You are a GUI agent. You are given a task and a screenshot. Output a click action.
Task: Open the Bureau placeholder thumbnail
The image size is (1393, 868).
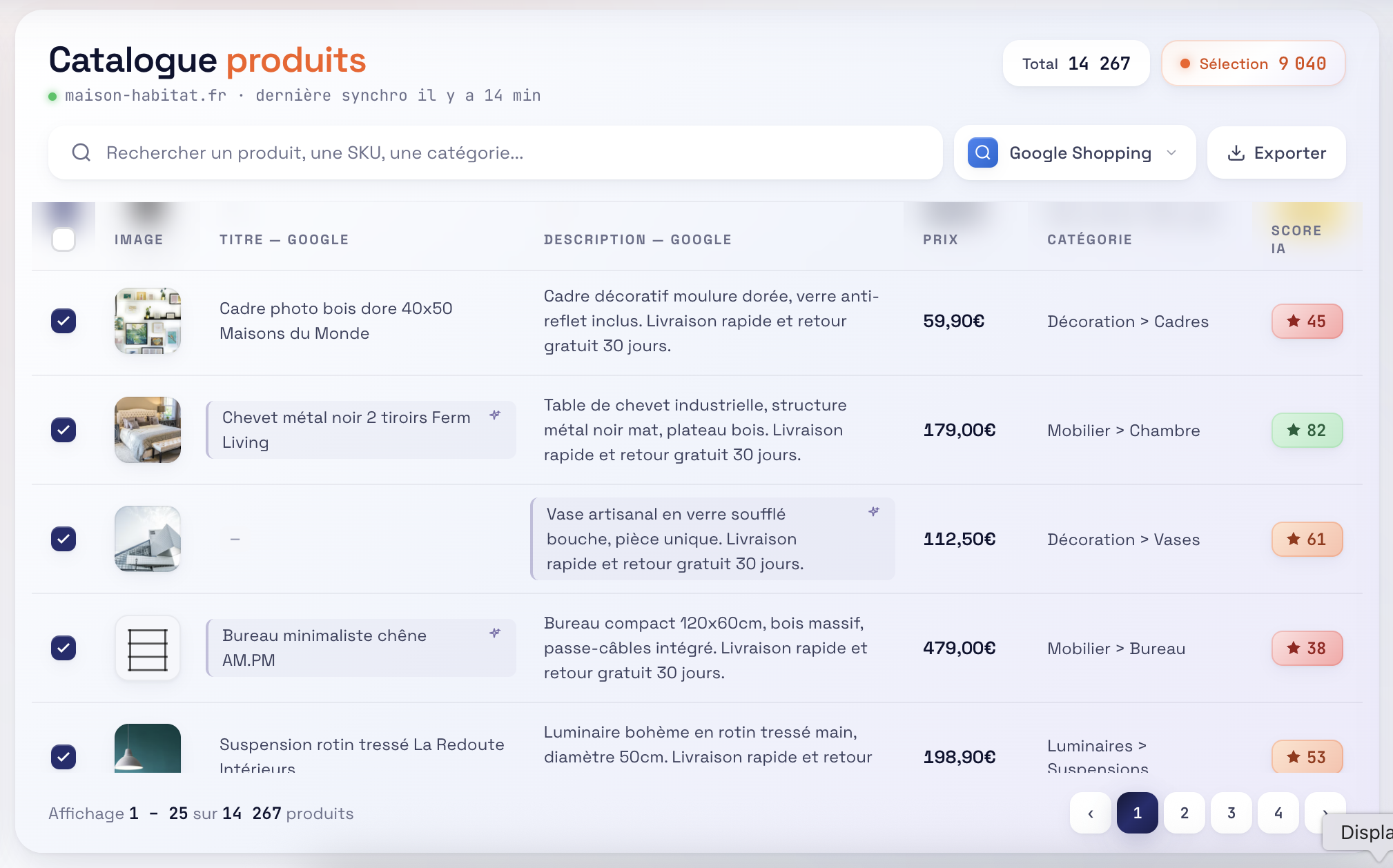148,648
